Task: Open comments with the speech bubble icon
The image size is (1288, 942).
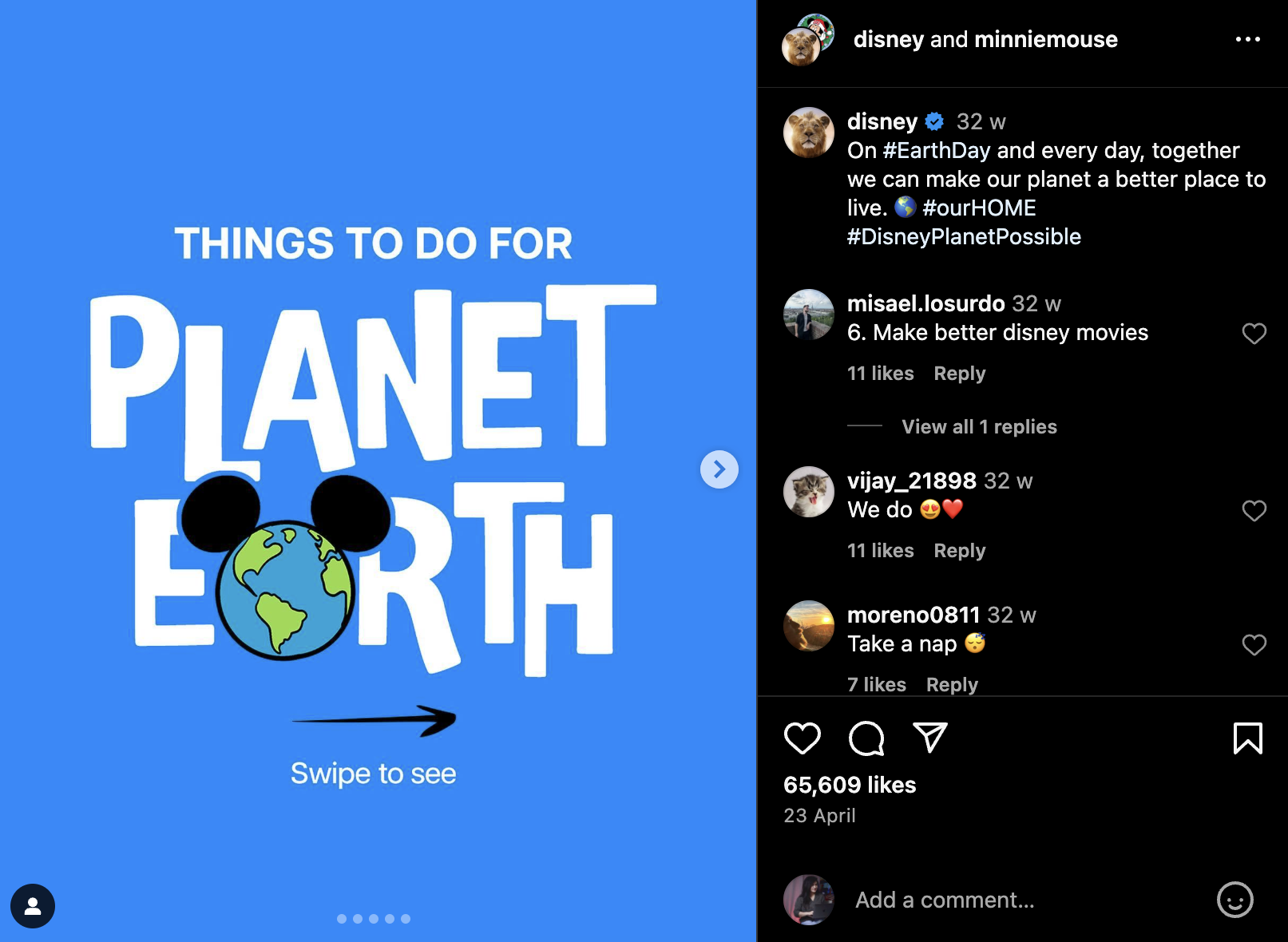Action: pos(866,738)
